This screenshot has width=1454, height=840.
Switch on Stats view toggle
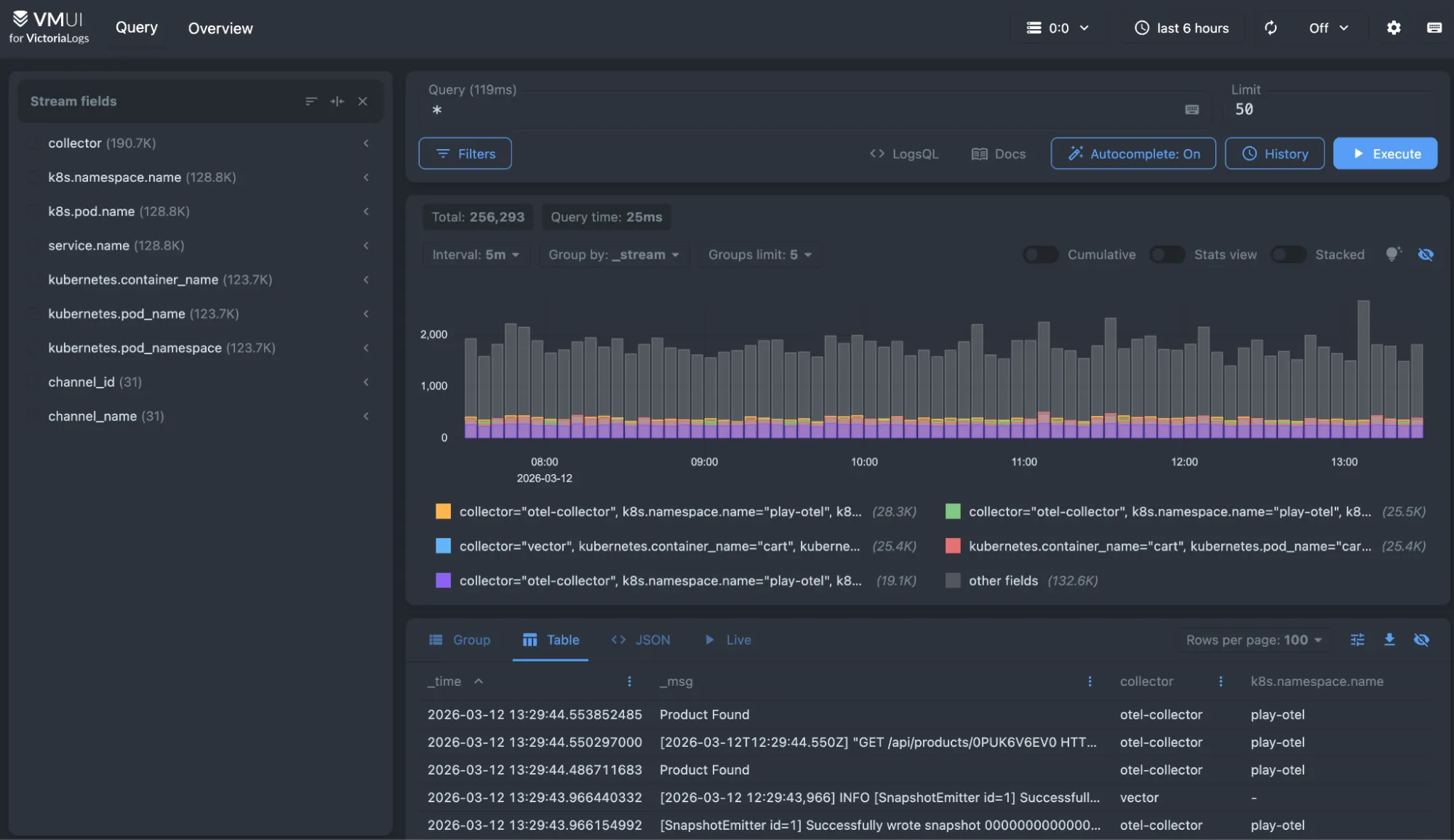point(1167,255)
